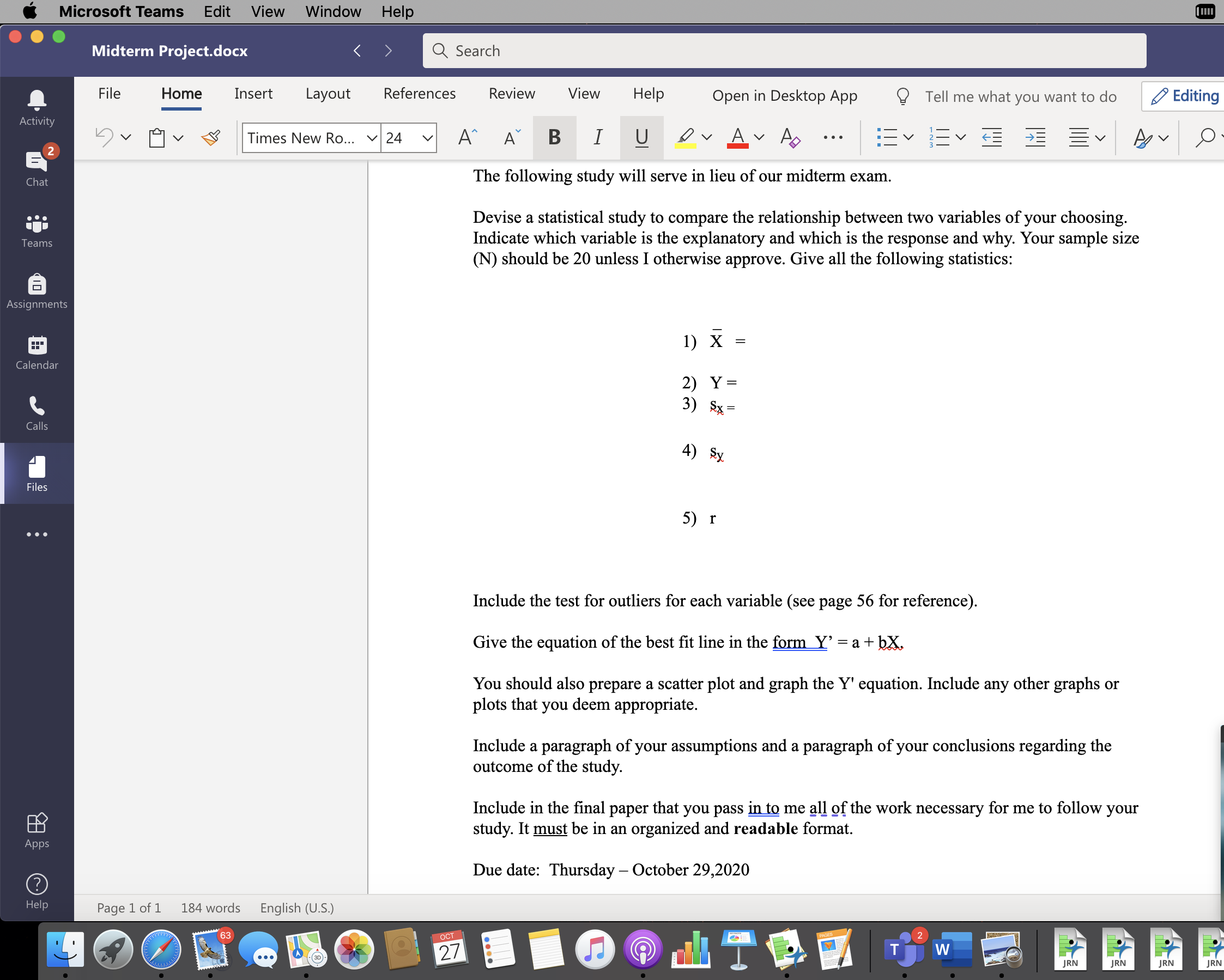Toggle bold formatting
The height and width of the screenshot is (980, 1224).
tap(554, 137)
